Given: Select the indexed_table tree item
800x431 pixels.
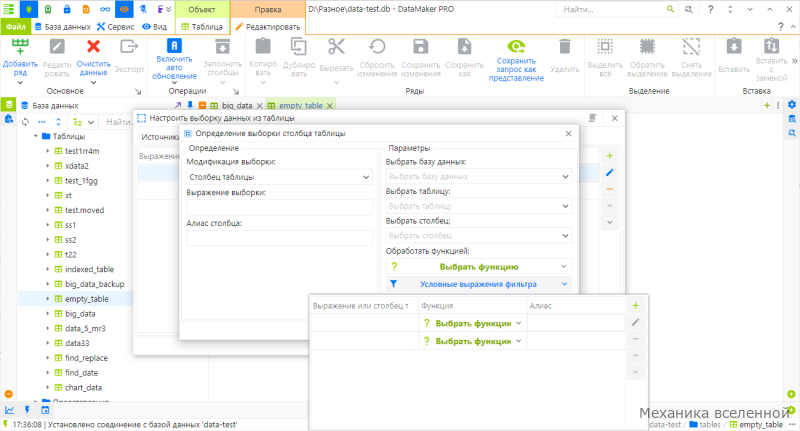Looking at the screenshot, I should (89, 269).
